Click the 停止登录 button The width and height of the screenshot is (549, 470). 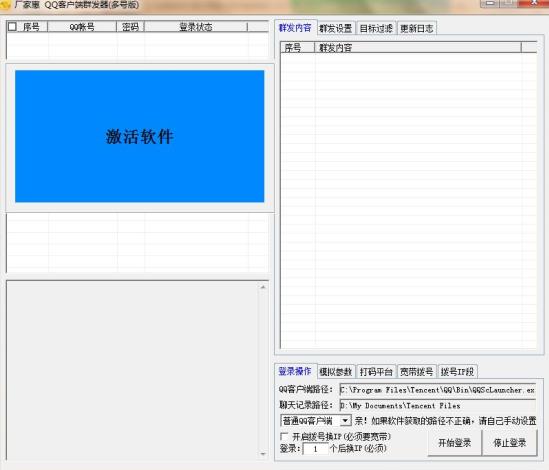pos(509,443)
